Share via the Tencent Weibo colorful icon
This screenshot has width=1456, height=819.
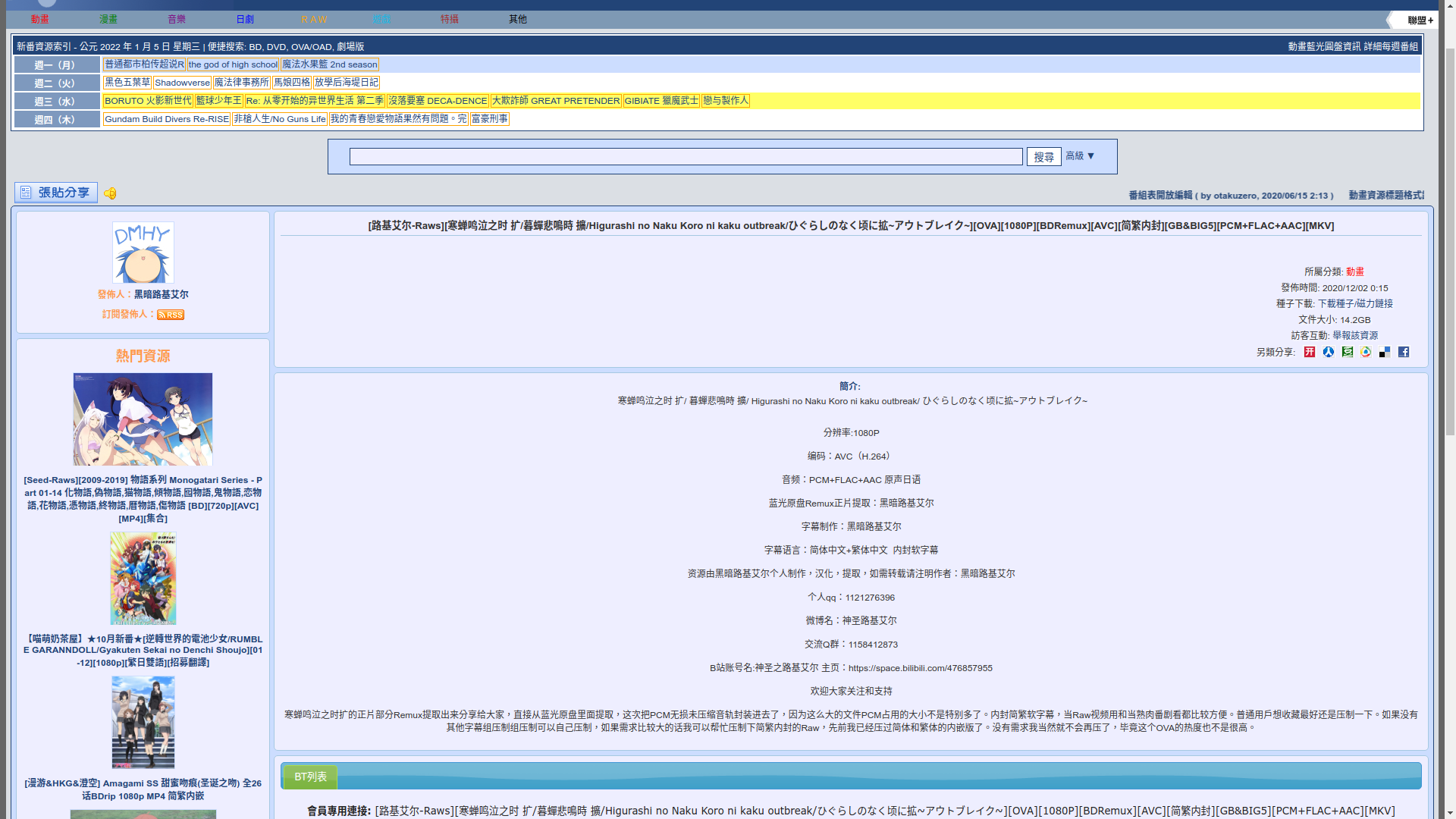click(1366, 352)
